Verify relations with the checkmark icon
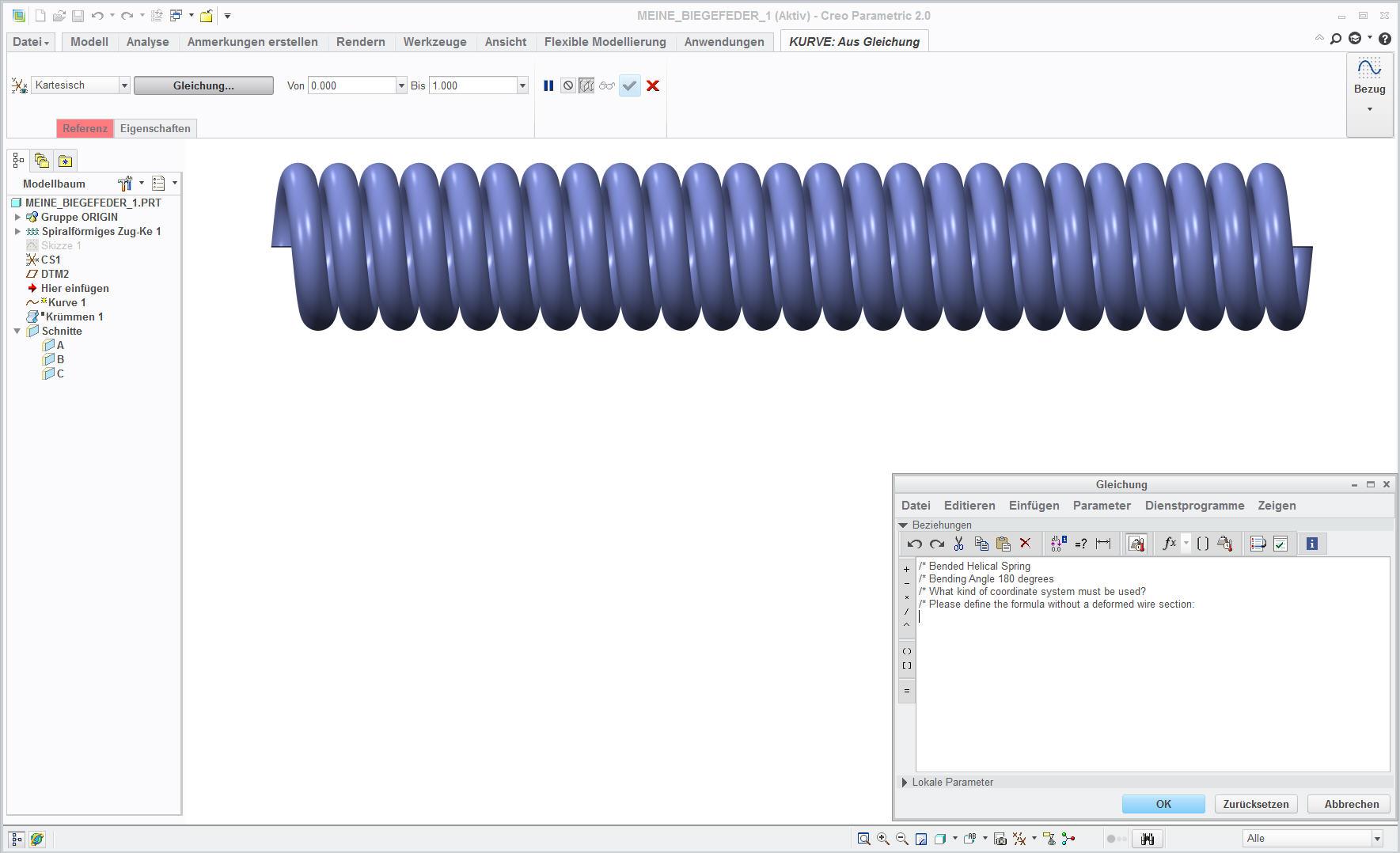This screenshot has width=1400, height=853. point(1279,544)
